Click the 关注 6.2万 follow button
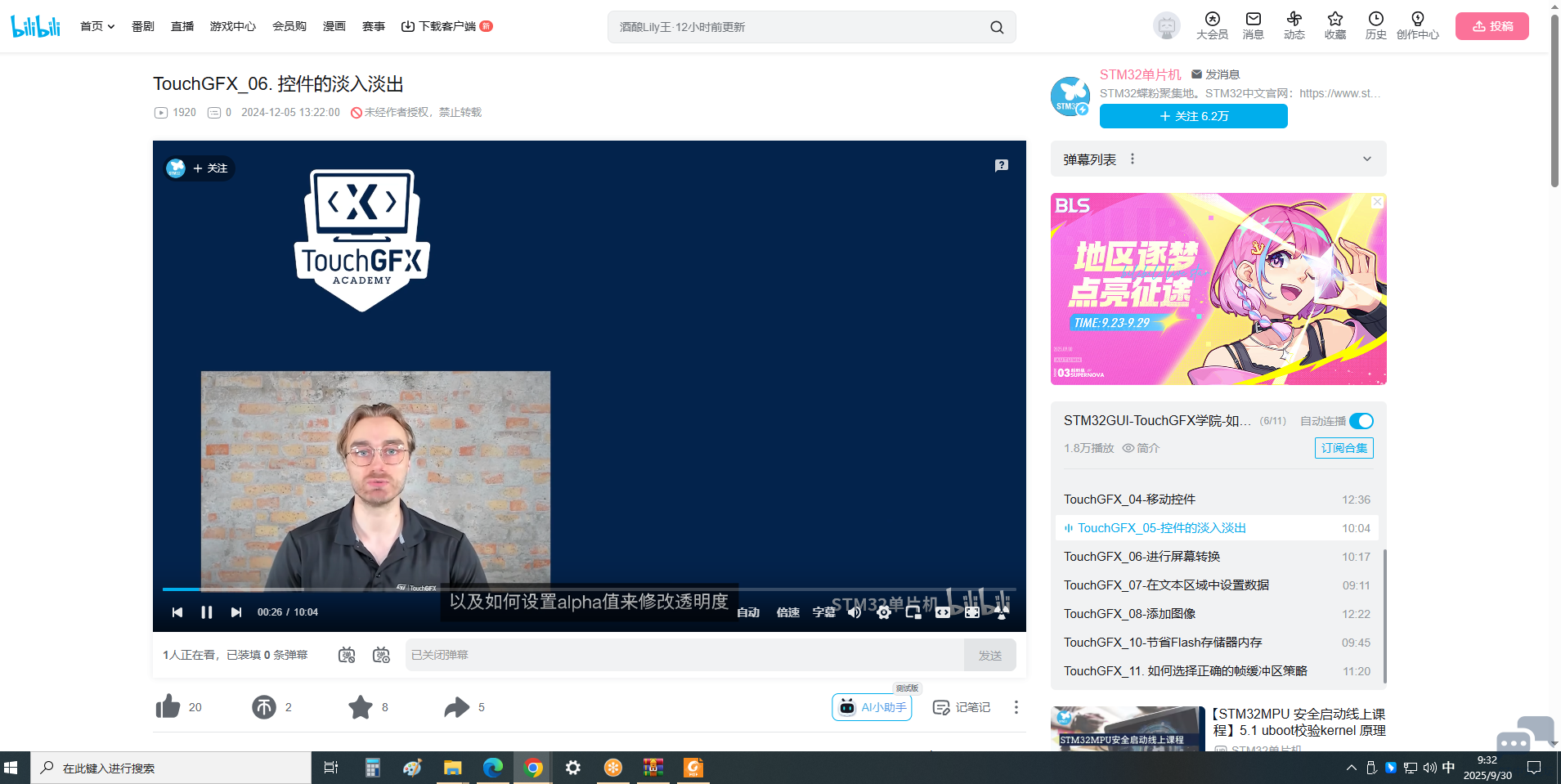Image resolution: width=1561 pixels, height=784 pixels. (1193, 116)
